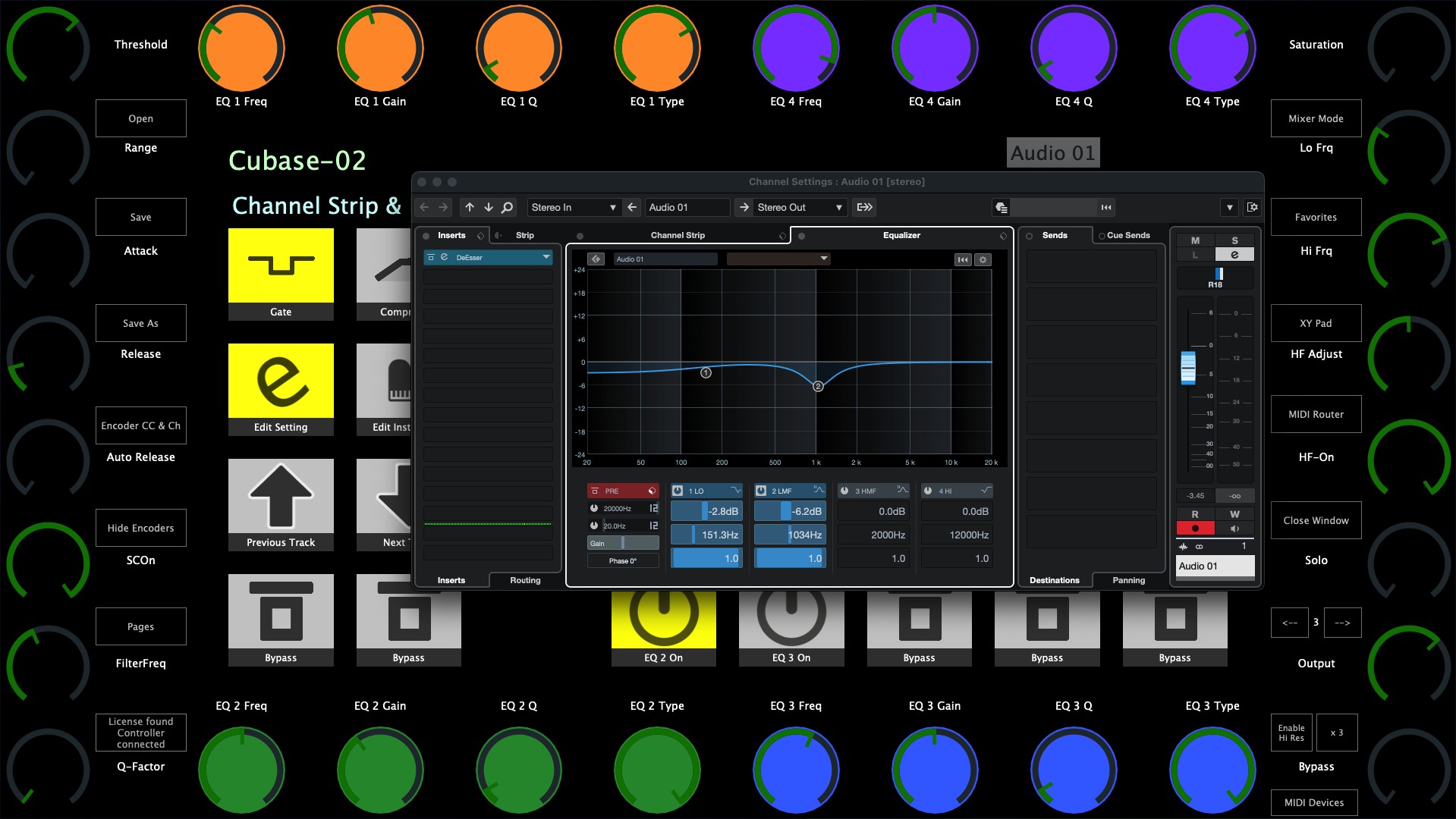Open the DeEsser plugin edit 'e' icon

pyautogui.click(x=445, y=257)
